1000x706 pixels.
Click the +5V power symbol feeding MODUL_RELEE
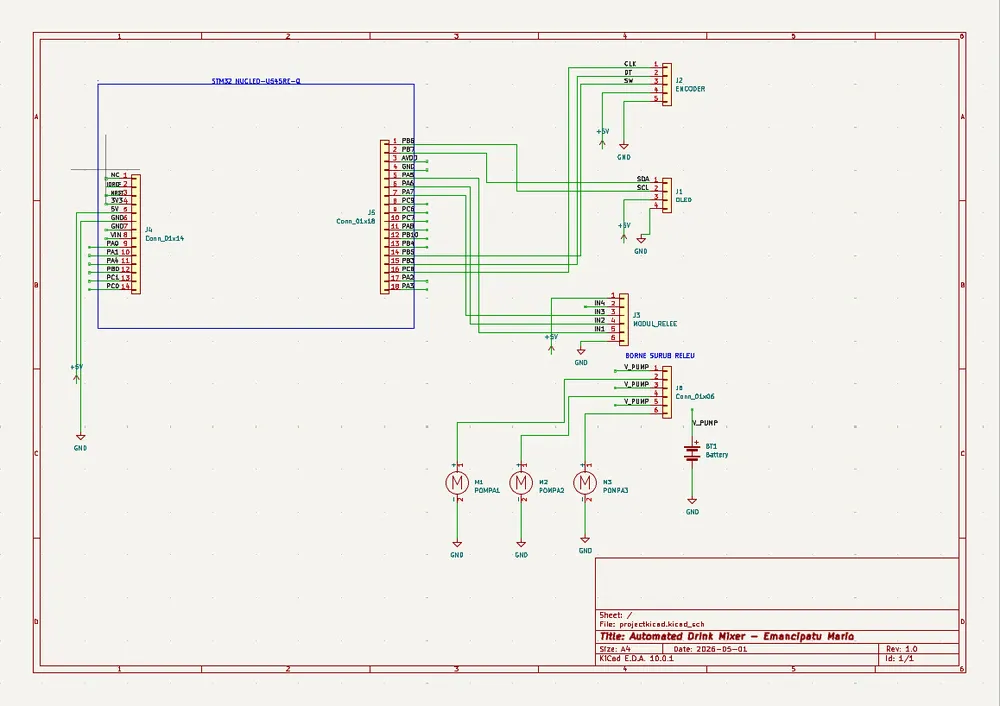pyautogui.click(x=551, y=342)
